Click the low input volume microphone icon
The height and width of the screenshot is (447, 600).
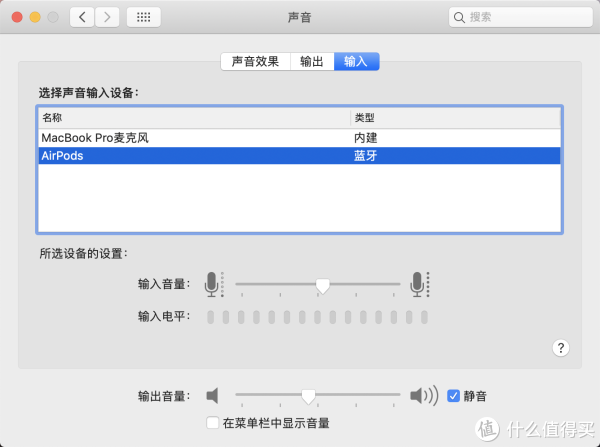(212, 285)
